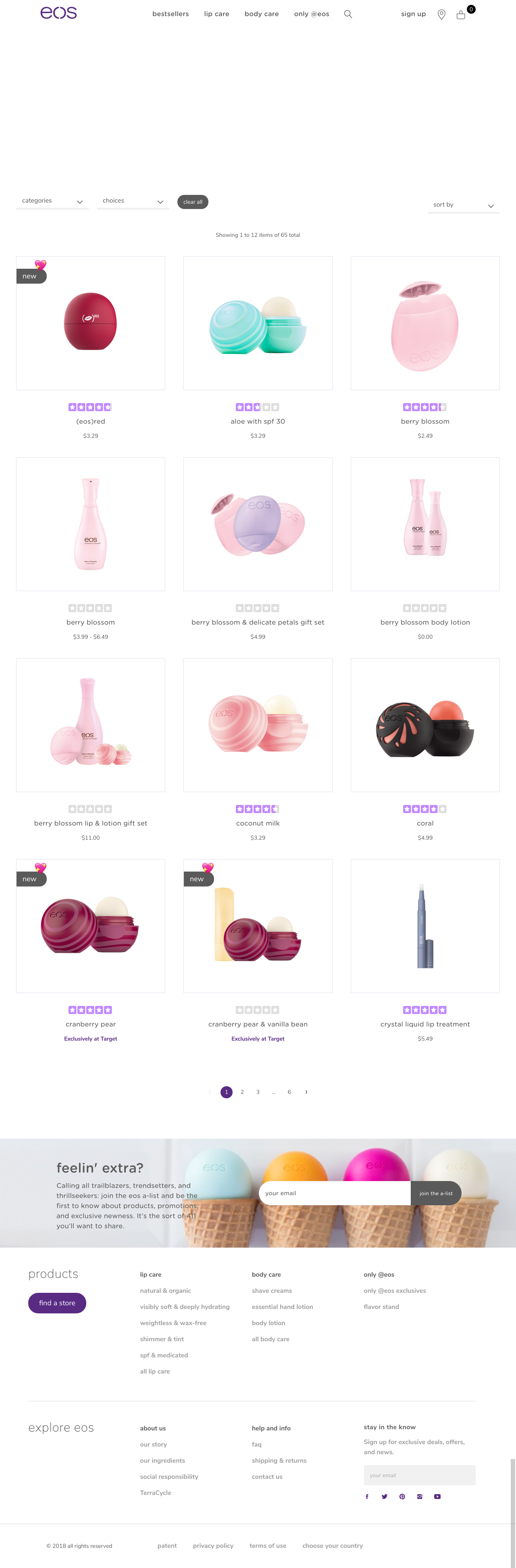Open the search magnifier icon
Screen dimensions: 516x1568
[x=348, y=14]
